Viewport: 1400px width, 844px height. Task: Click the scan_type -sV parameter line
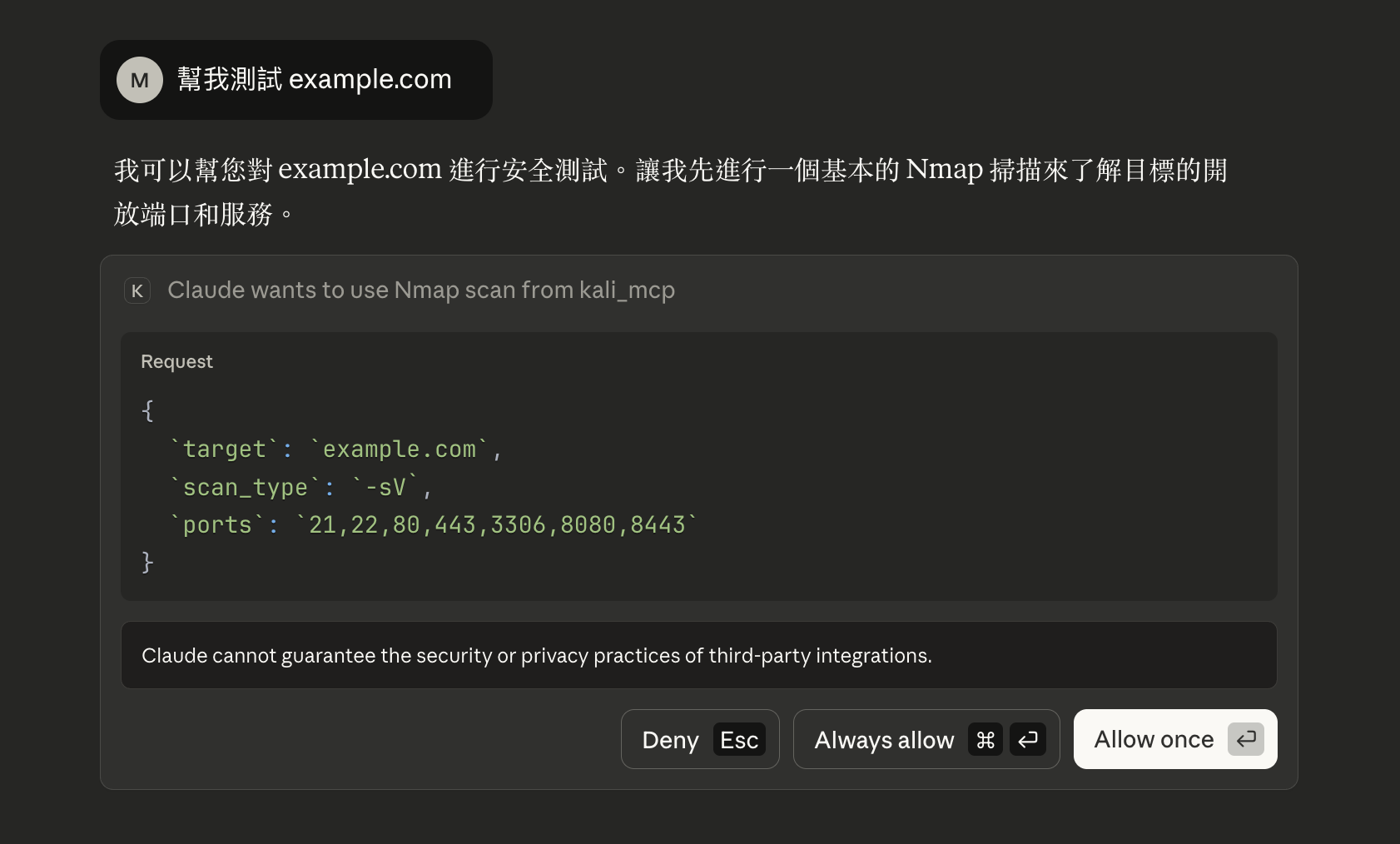pyautogui.click(x=300, y=488)
